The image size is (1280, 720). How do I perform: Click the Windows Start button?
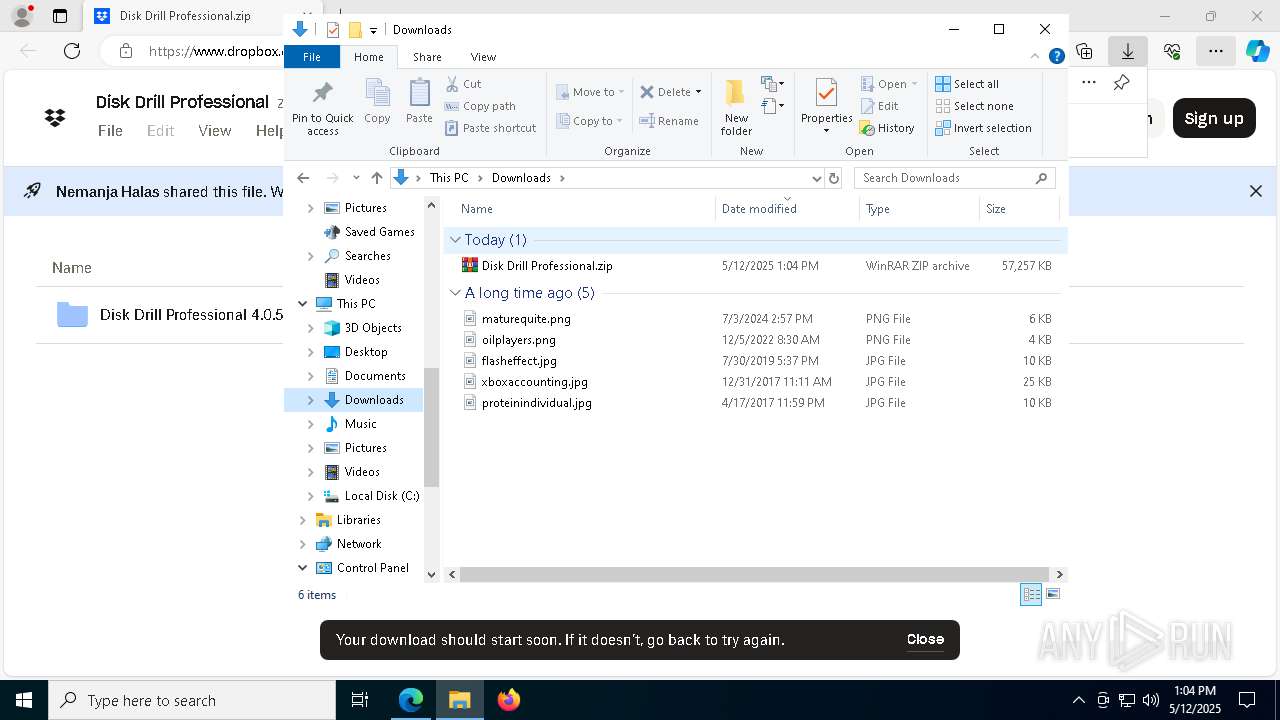click(x=24, y=700)
